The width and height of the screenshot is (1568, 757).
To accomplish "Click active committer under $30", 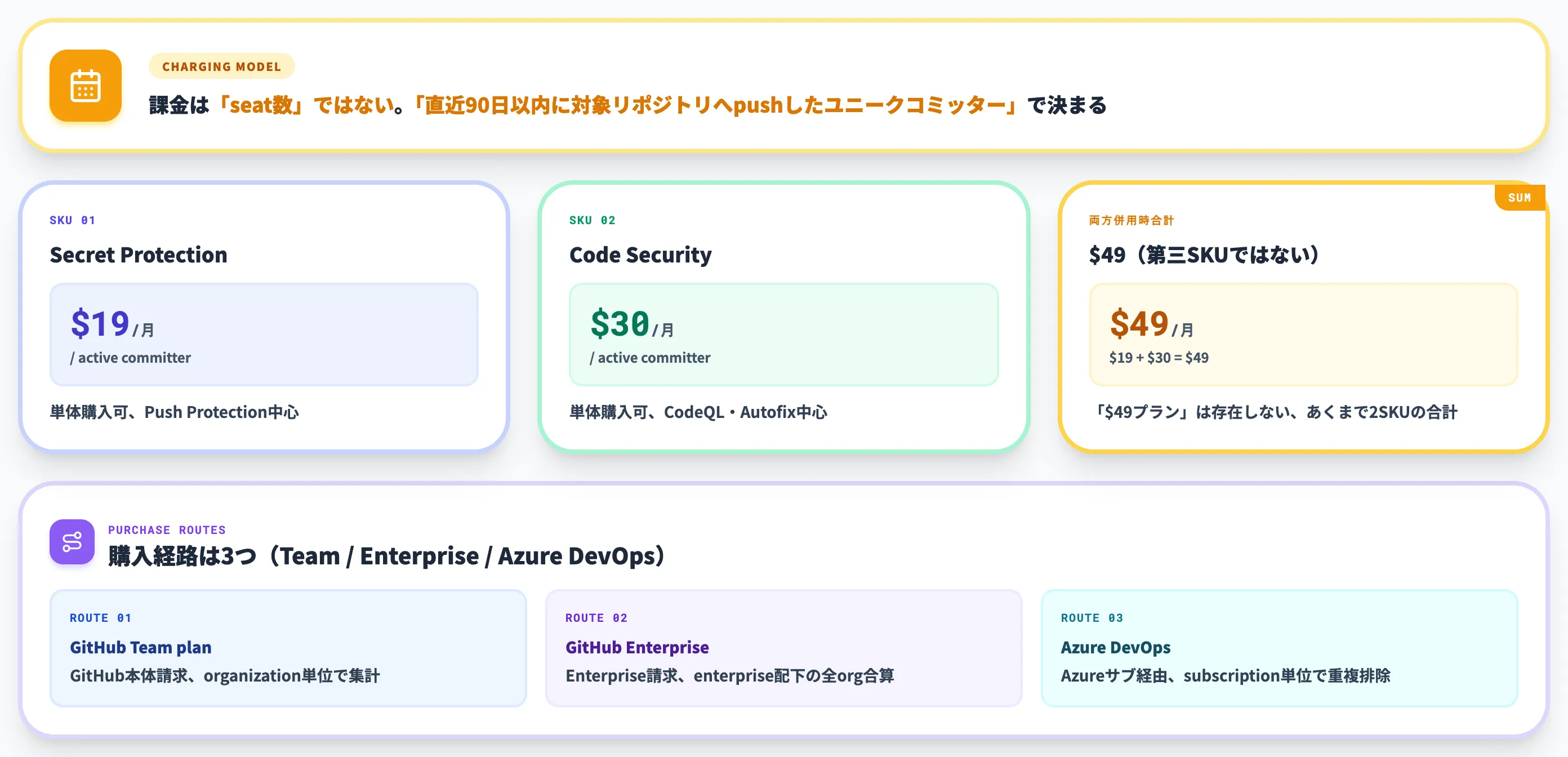I will tap(650, 358).
